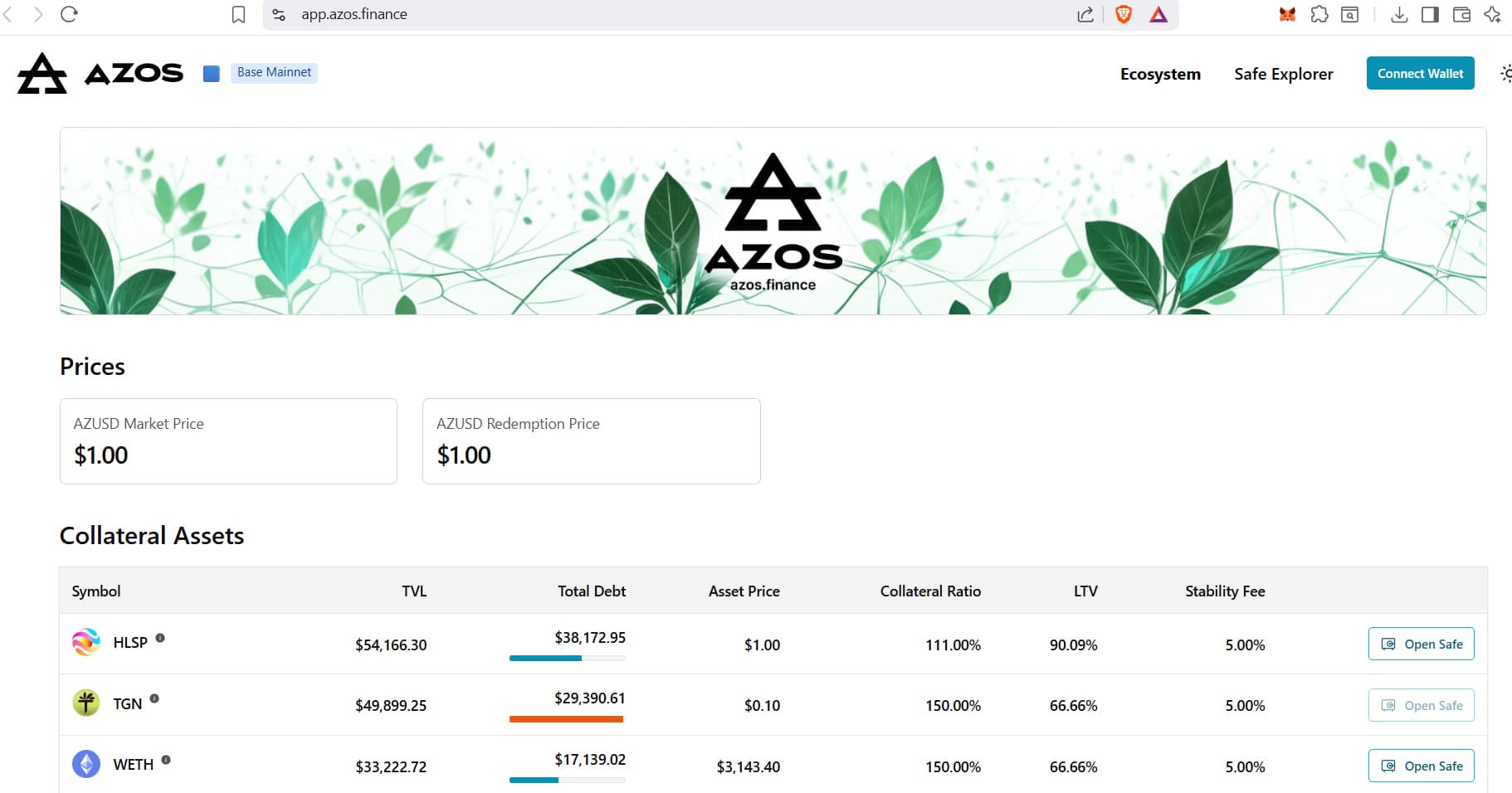Bookmark this page with bookmark icon

point(238,14)
